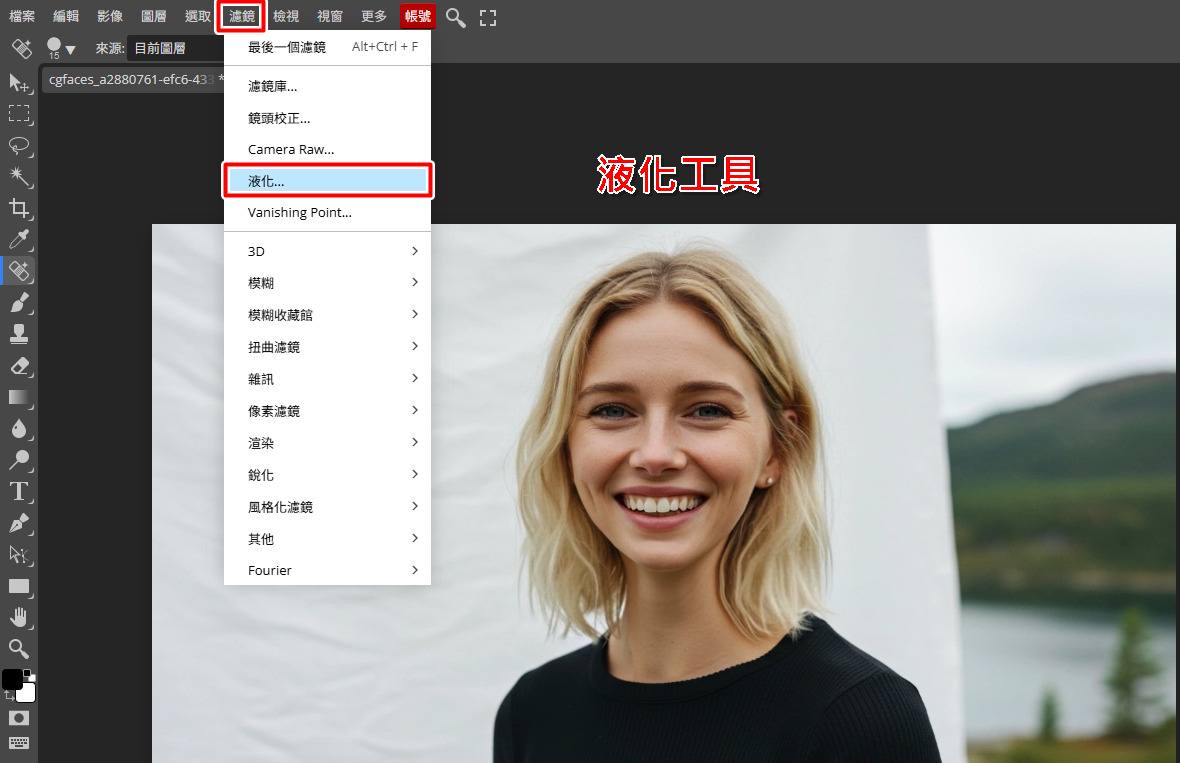The height and width of the screenshot is (763, 1180).
Task: Select the Magic Wand tool
Action: [x=18, y=177]
